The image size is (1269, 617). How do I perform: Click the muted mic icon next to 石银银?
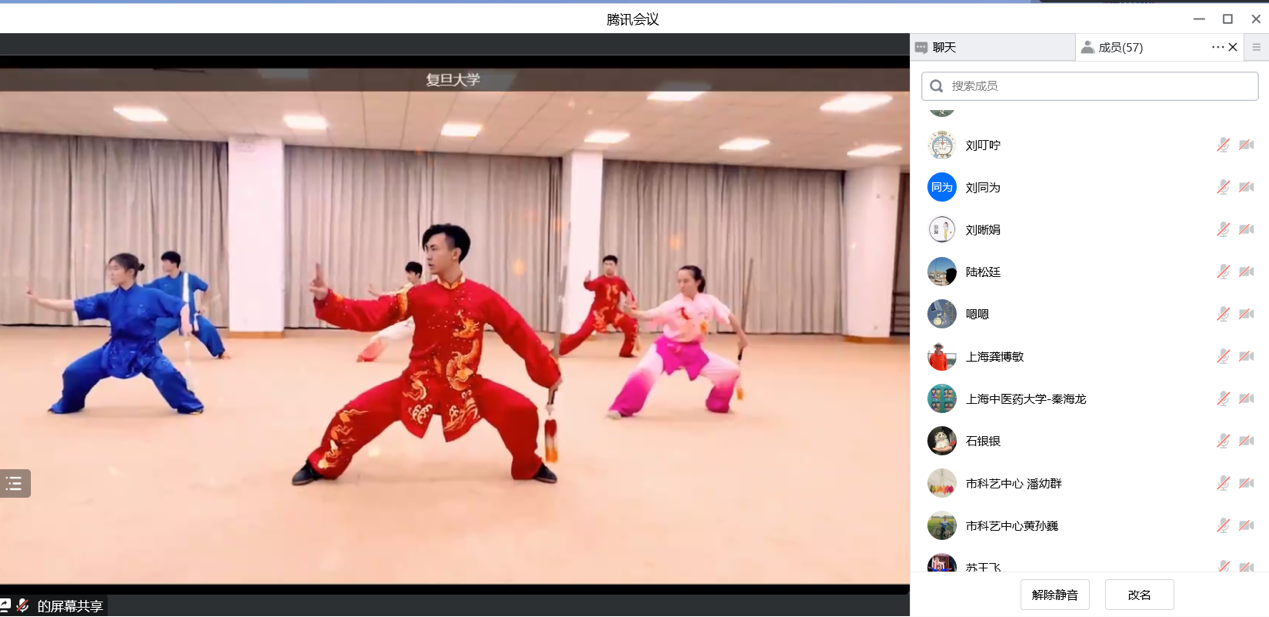[1223, 441]
